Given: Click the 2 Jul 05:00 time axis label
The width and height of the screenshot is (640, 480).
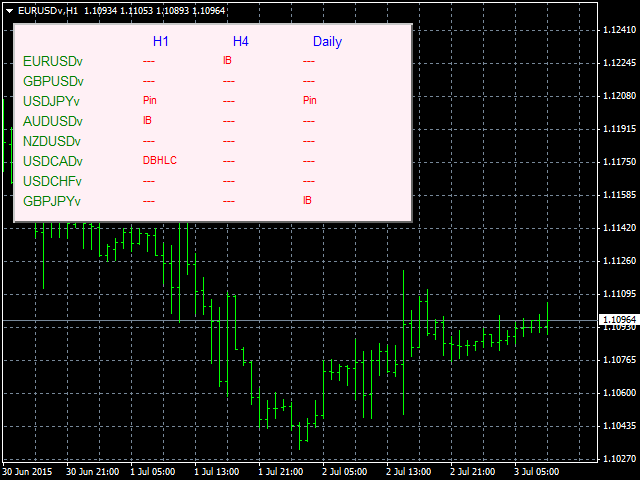Looking at the screenshot, I should [345, 472].
